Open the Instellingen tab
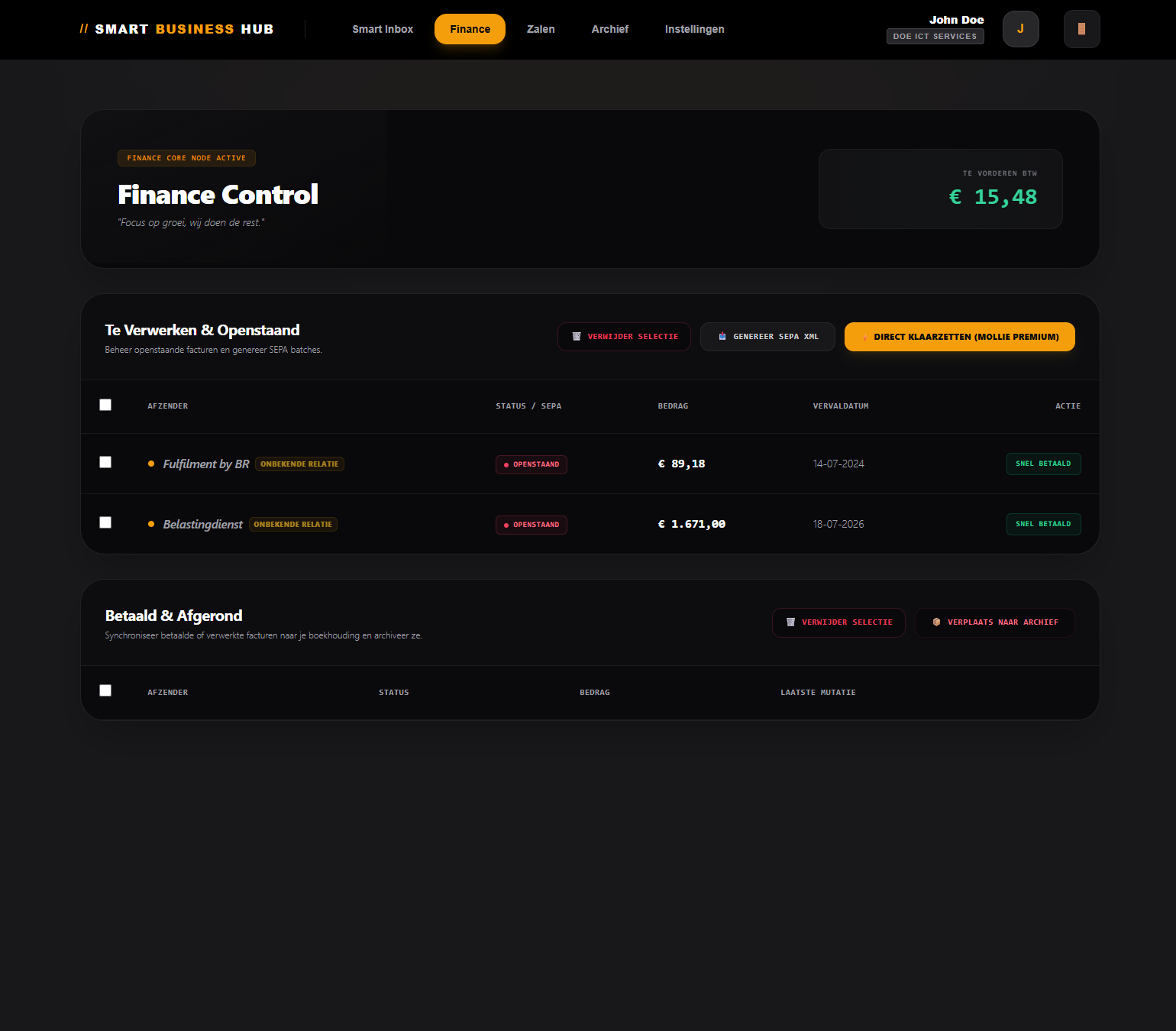This screenshot has width=1176, height=1031. 694,29
